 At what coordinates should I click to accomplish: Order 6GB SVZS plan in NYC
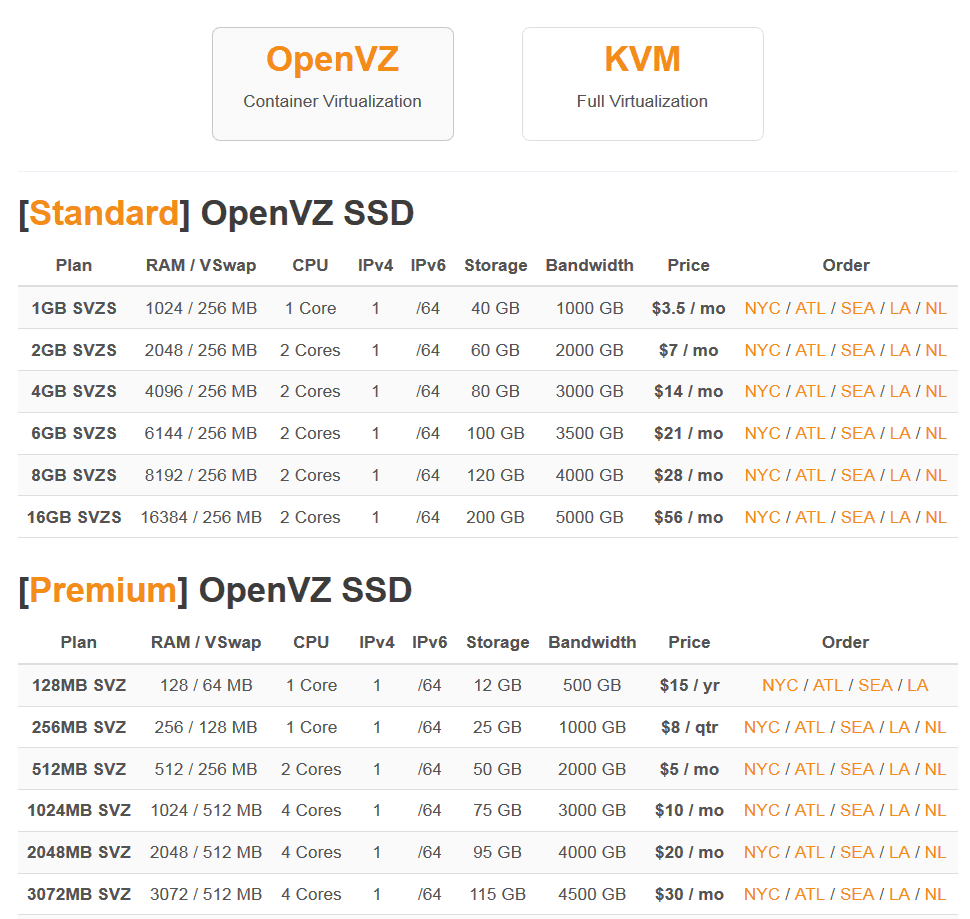tap(762, 434)
